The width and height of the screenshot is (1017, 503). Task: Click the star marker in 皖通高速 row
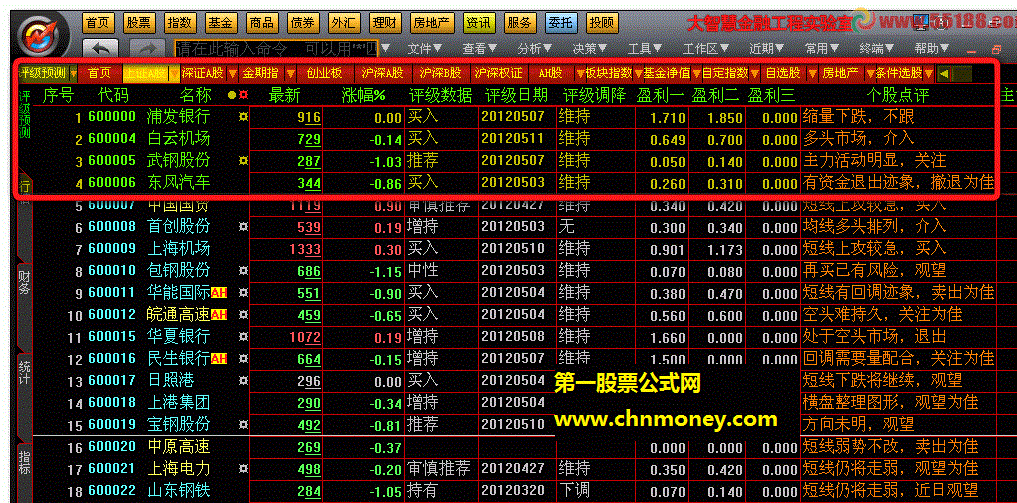click(x=243, y=314)
